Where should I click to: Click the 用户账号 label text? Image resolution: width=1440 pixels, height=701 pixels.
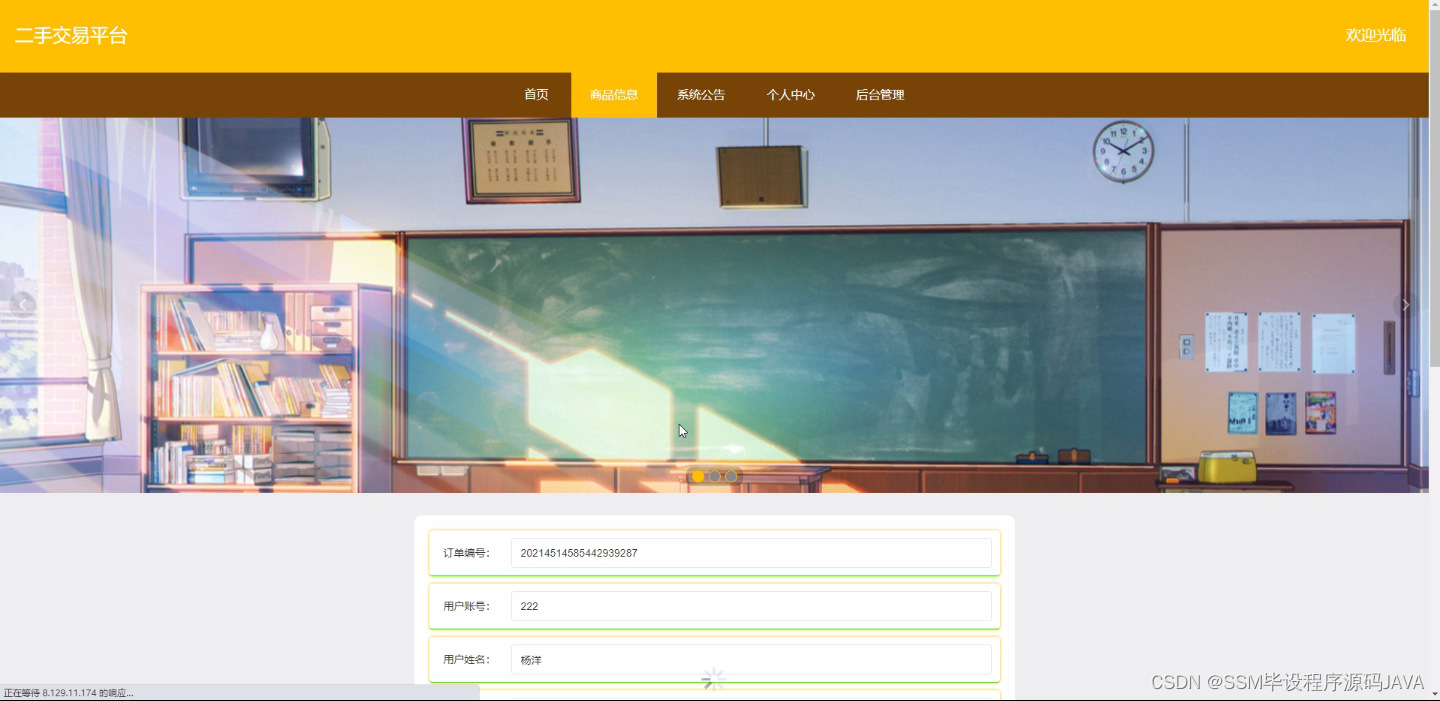point(467,606)
